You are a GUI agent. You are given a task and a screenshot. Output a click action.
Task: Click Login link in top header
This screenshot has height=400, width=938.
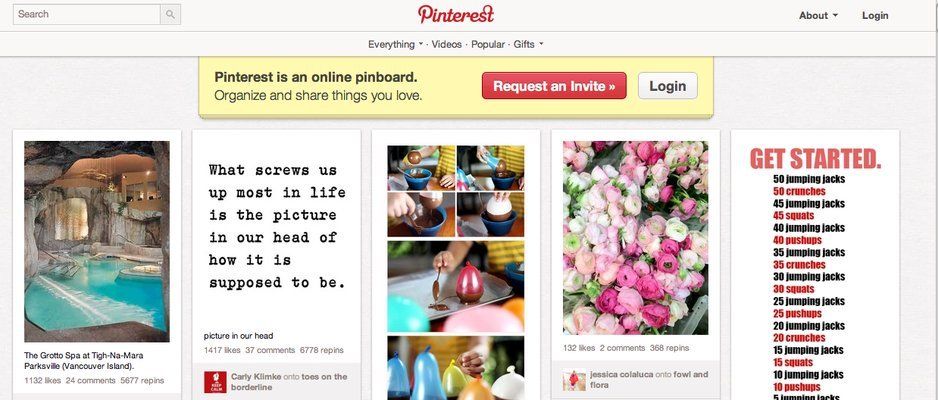coord(875,16)
